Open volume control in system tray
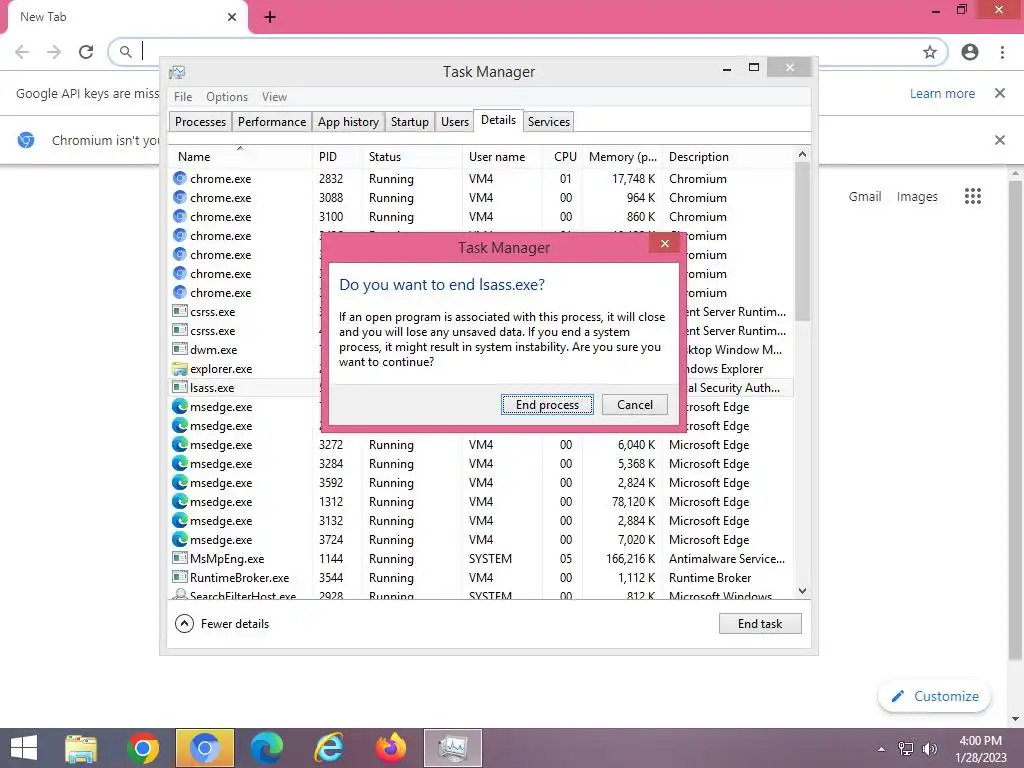 [x=929, y=749]
